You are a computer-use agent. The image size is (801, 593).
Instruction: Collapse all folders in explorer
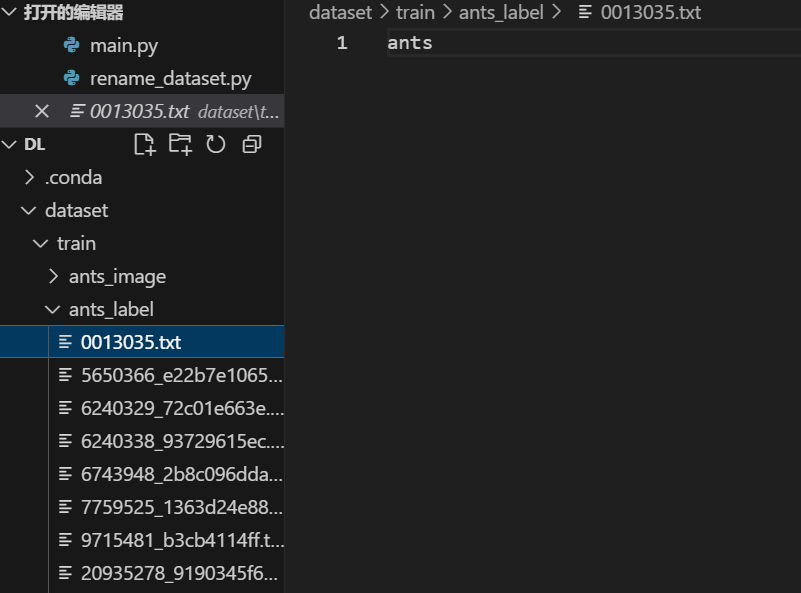pos(252,144)
